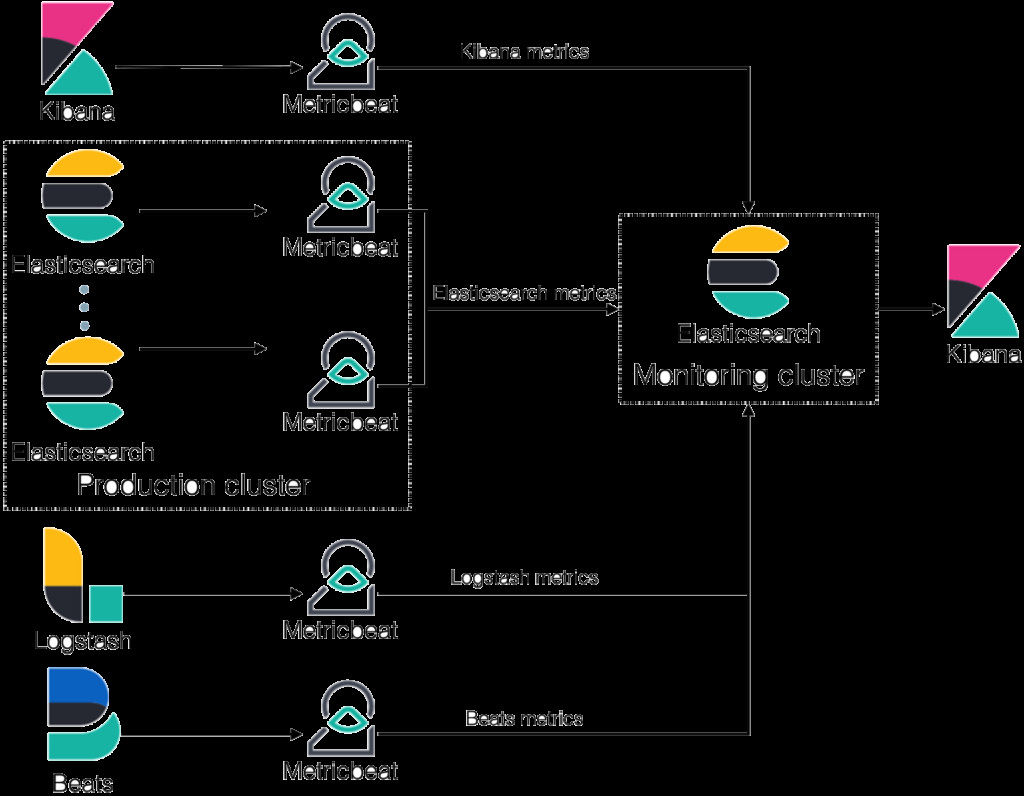This screenshot has height=796, width=1024.
Task: Select the Metricbeat icon sending Beats metrics
Action: pos(342,718)
